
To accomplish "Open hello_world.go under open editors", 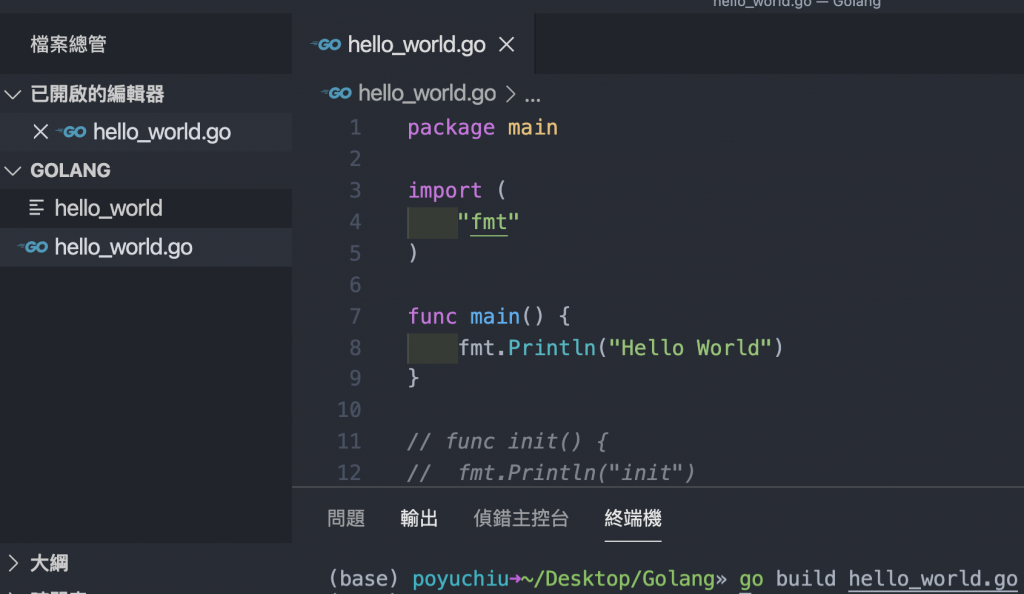I will pyautogui.click(x=162, y=132).
